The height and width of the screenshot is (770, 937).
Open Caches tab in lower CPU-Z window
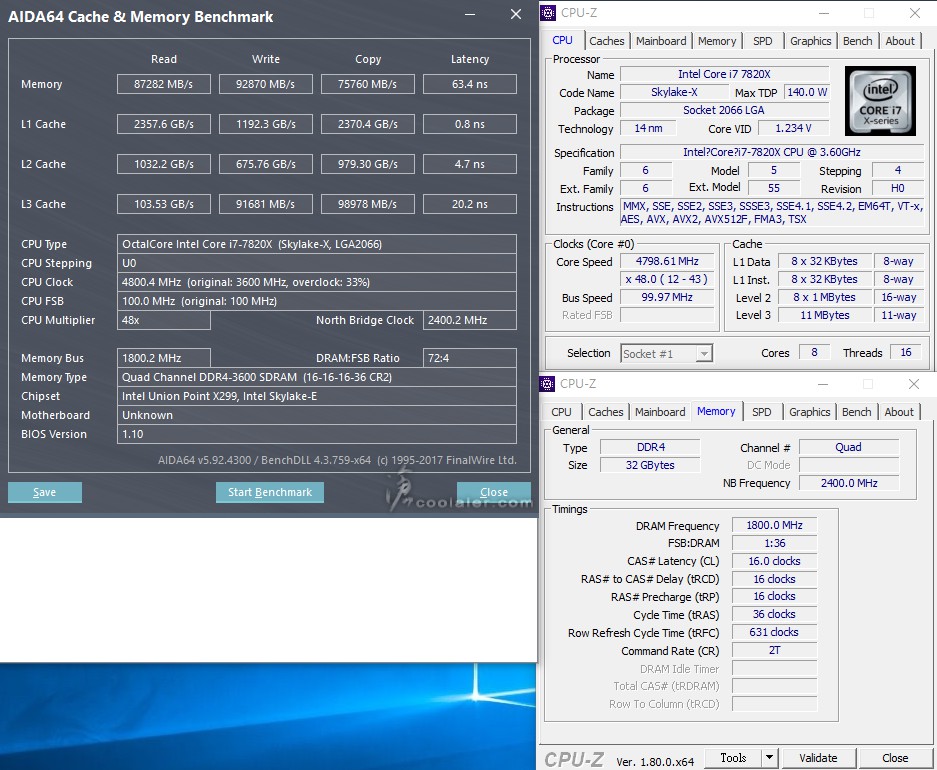[x=605, y=412]
